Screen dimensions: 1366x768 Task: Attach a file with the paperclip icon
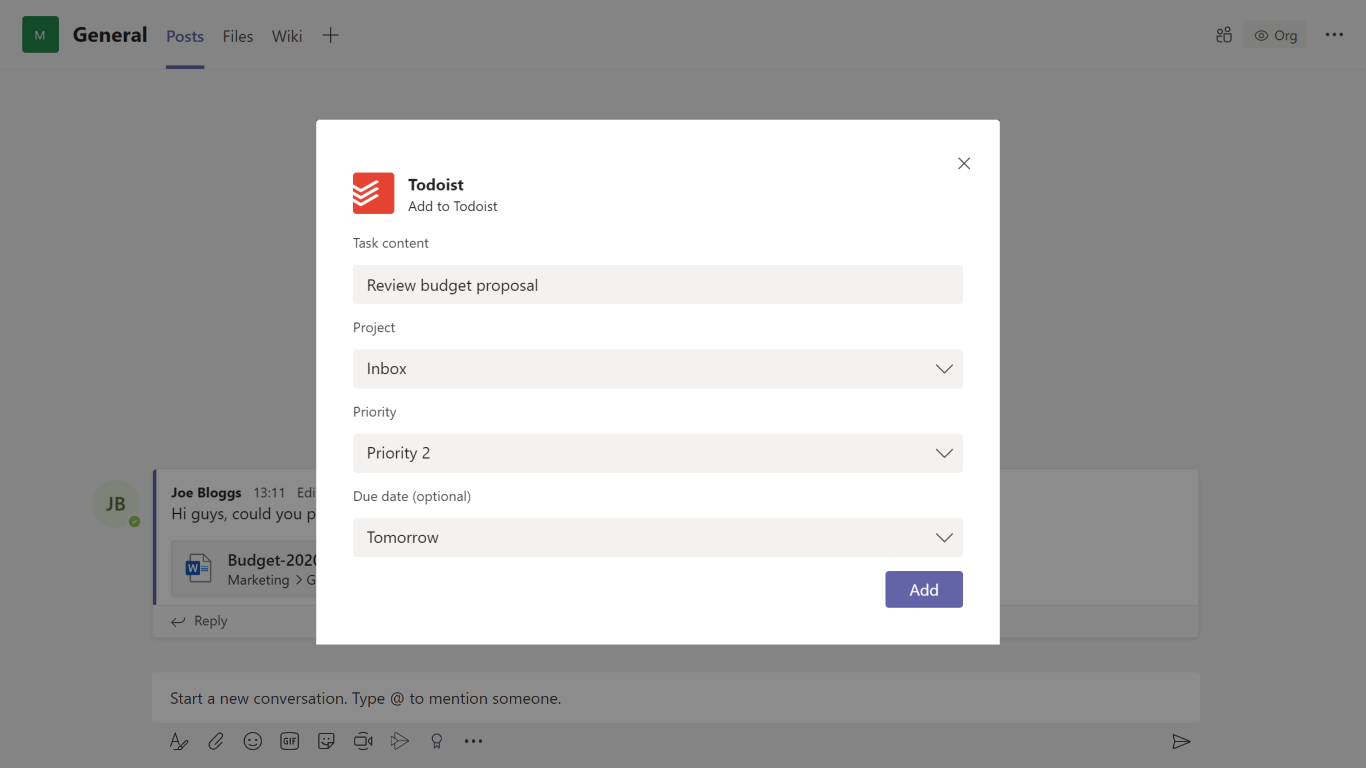(216, 741)
